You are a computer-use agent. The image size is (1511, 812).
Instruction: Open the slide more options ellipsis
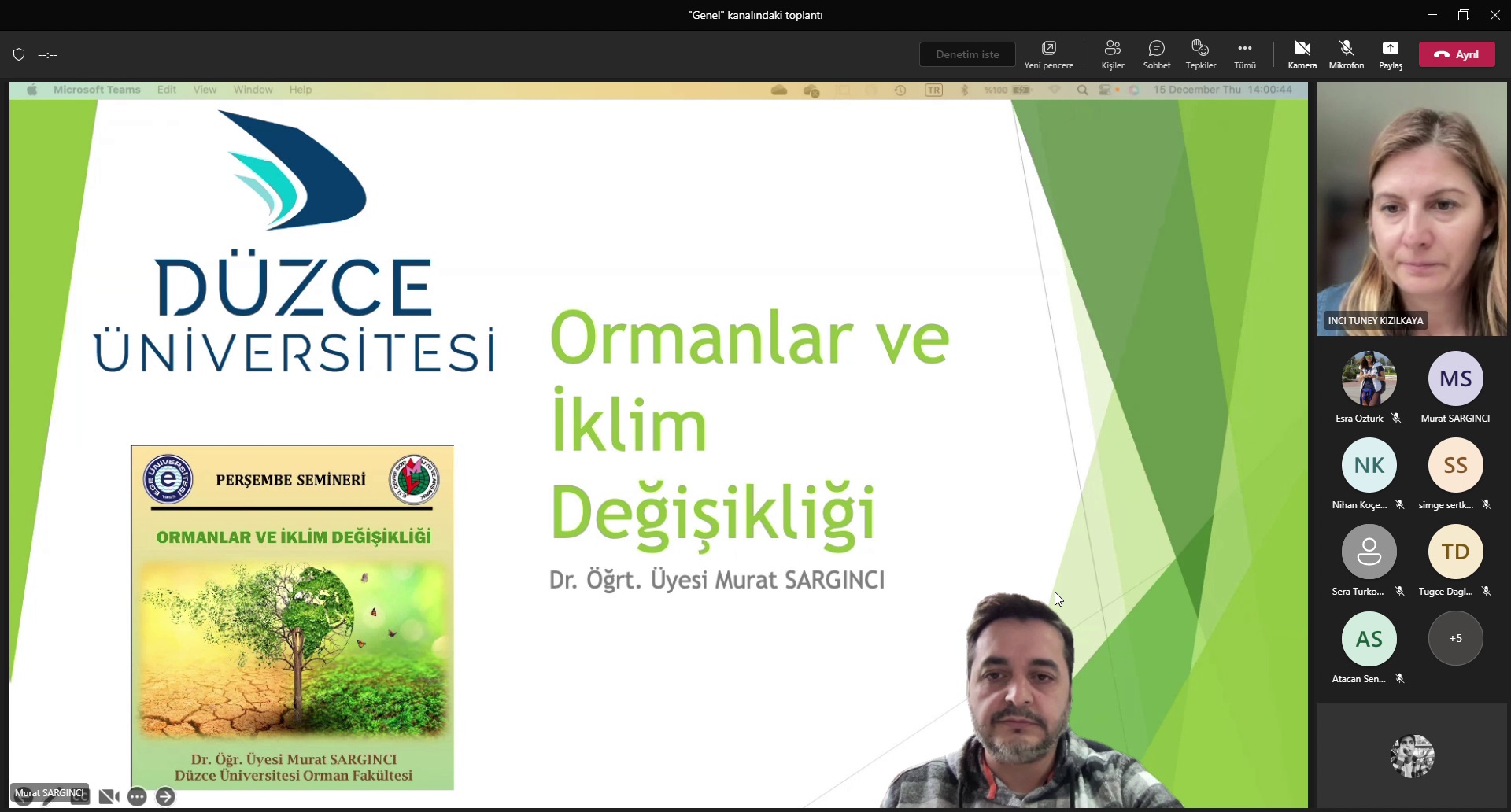[x=137, y=797]
